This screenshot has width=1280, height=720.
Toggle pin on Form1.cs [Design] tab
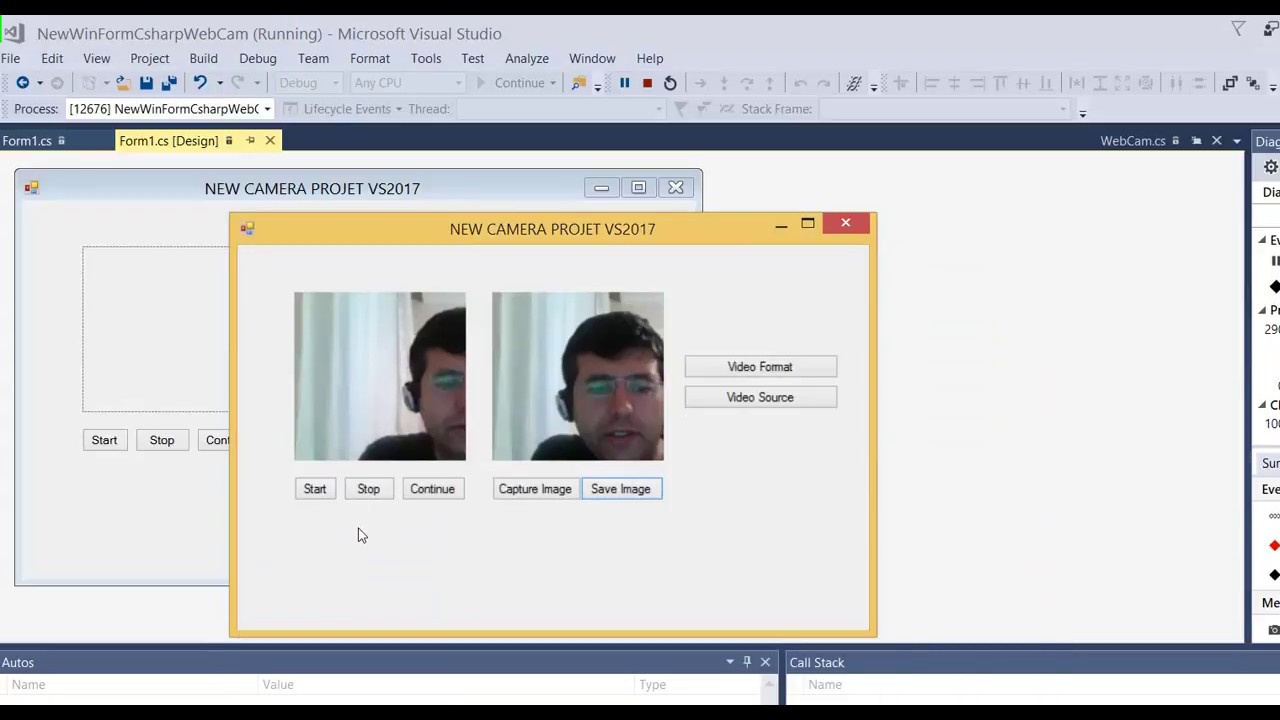pos(250,141)
